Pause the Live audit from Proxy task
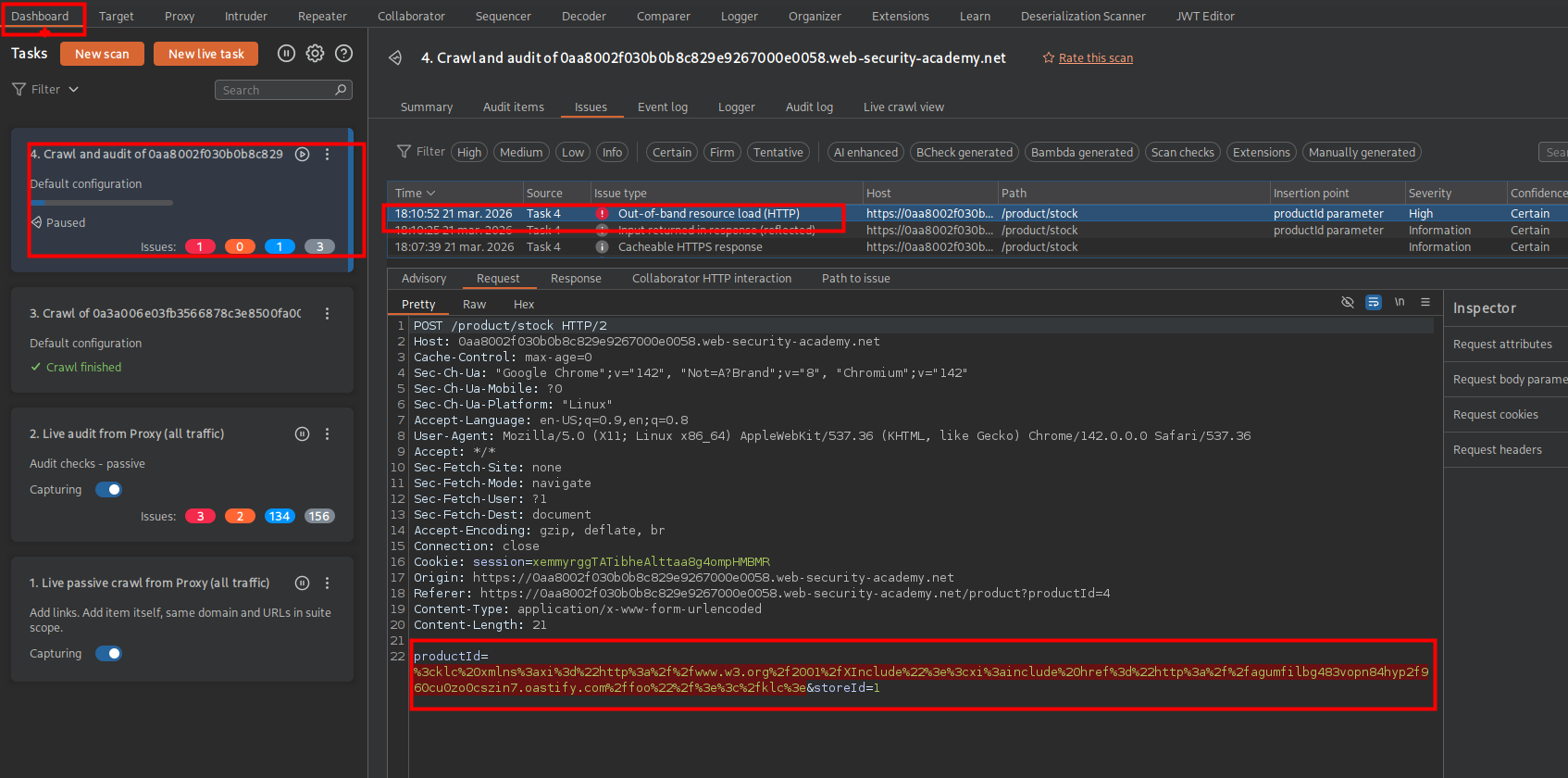Screen dimensions: 1568x778 pyautogui.click(x=302, y=434)
